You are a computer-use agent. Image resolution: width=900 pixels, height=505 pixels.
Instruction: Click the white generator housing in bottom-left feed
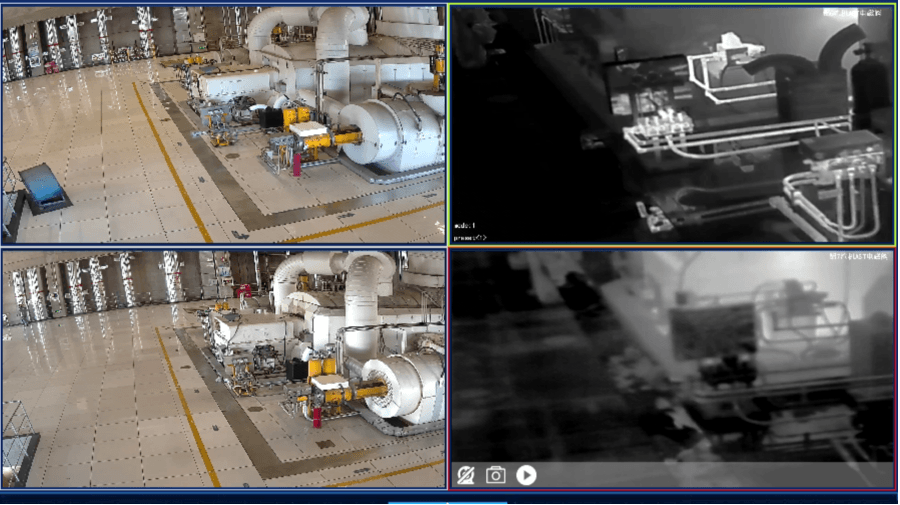(405, 385)
